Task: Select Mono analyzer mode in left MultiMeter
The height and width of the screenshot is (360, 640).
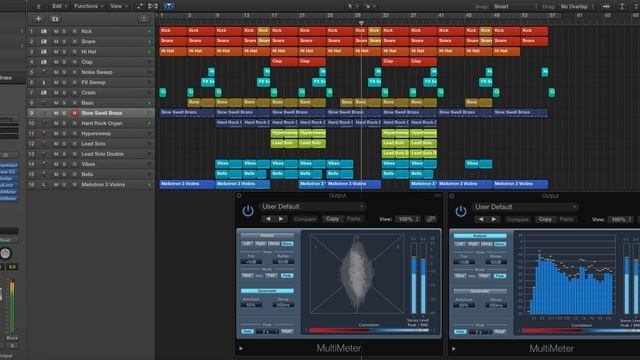Action: 287,244
